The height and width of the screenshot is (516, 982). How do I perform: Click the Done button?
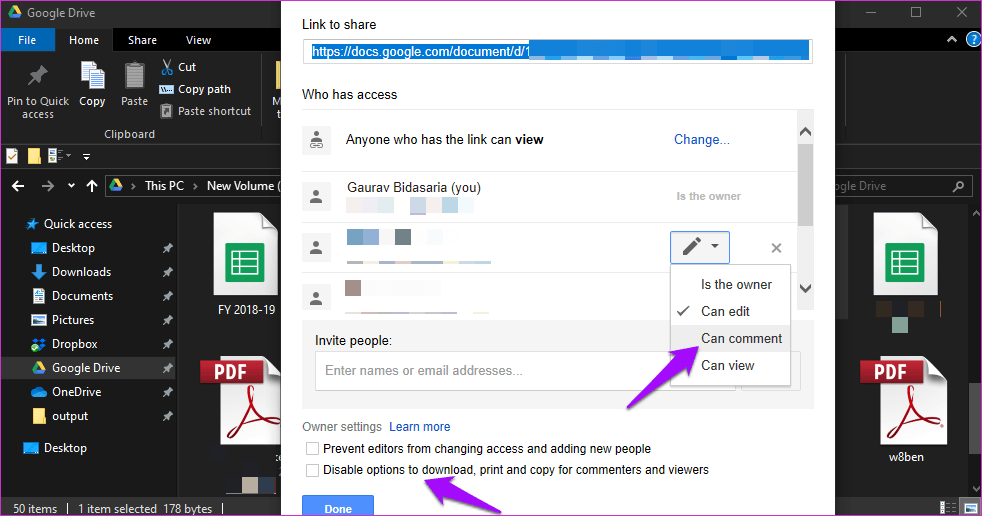click(x=338, y=506)
